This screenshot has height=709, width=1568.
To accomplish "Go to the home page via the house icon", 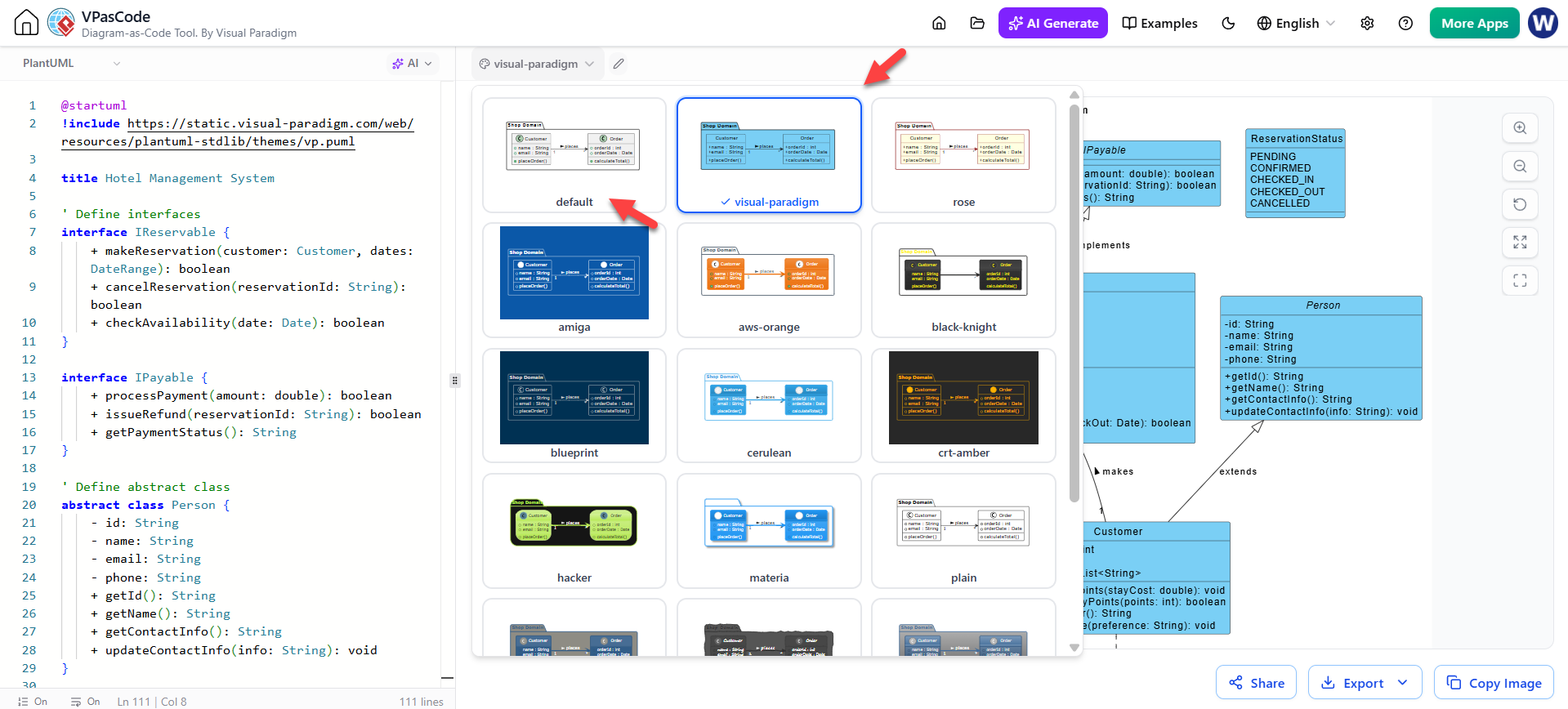I will pyautogui.click(x=26, y=23).
